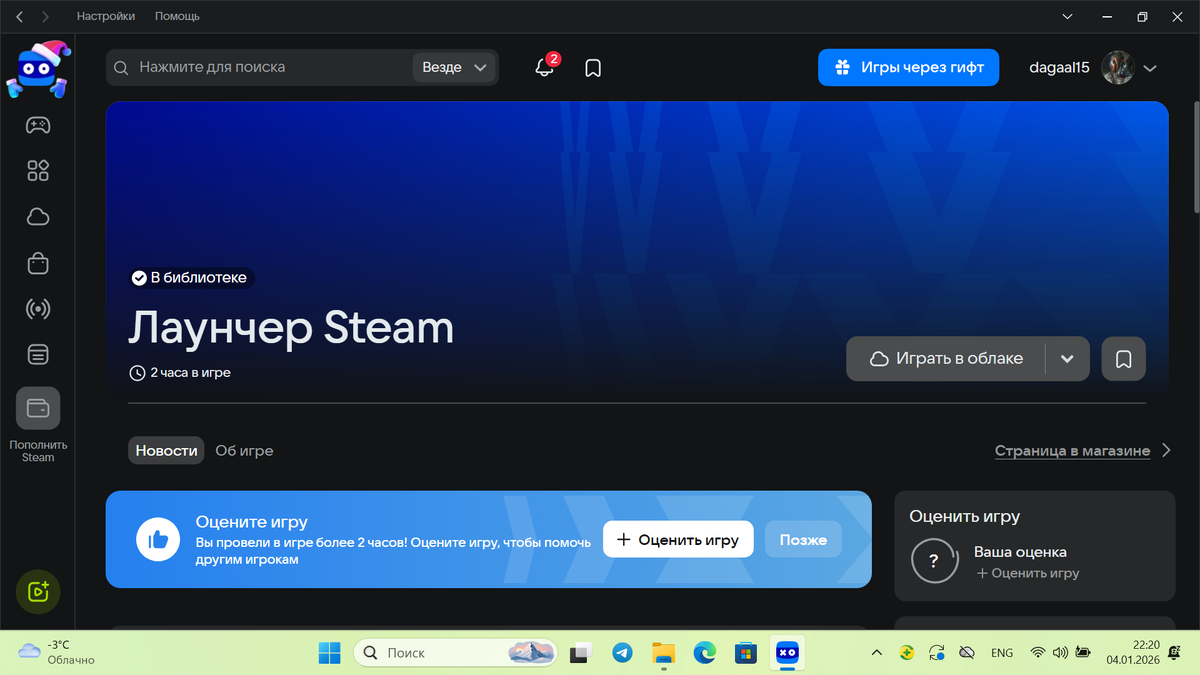Open the Помощь menu
This screenshot has height=675, width=1200.
click(x=177, y=17)
